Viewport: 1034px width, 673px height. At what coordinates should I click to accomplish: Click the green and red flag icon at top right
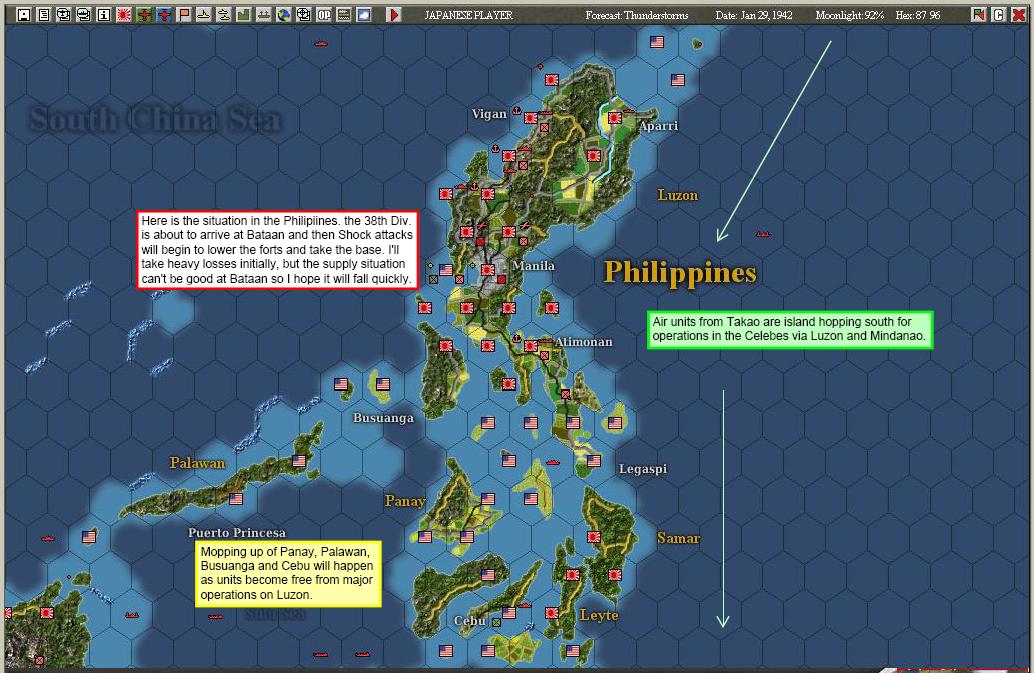tap(979, 15)
